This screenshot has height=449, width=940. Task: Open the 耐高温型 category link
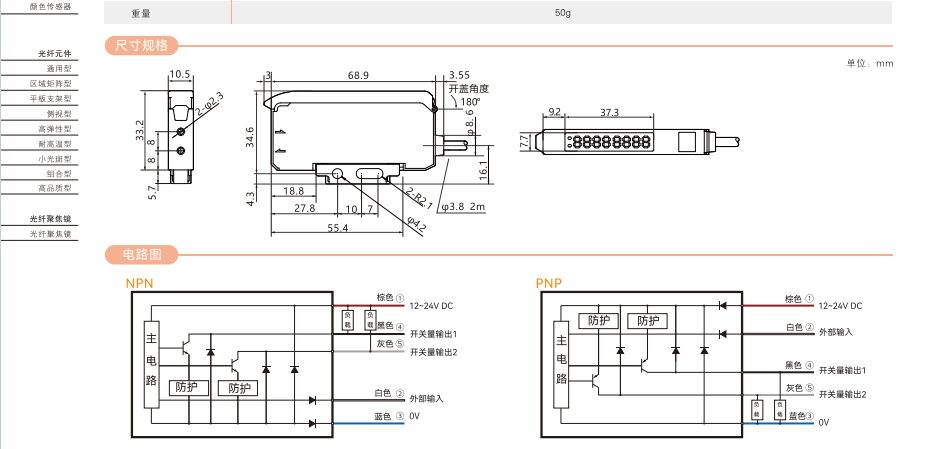click(54, 144)
